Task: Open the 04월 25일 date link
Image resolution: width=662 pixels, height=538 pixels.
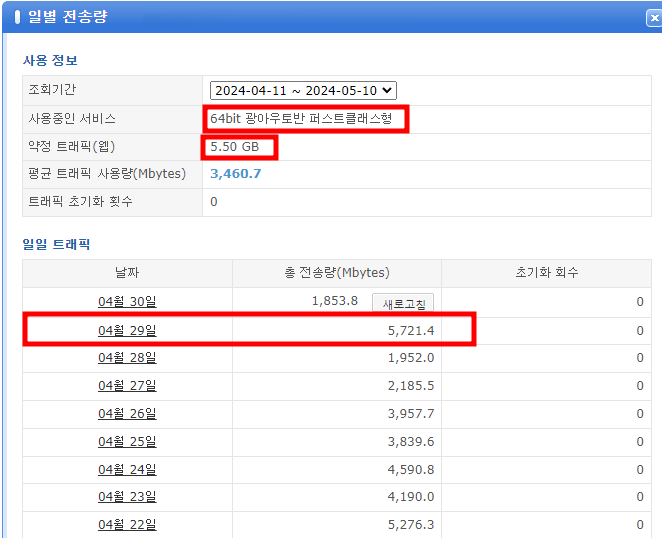Action: [x=127, y=442]
